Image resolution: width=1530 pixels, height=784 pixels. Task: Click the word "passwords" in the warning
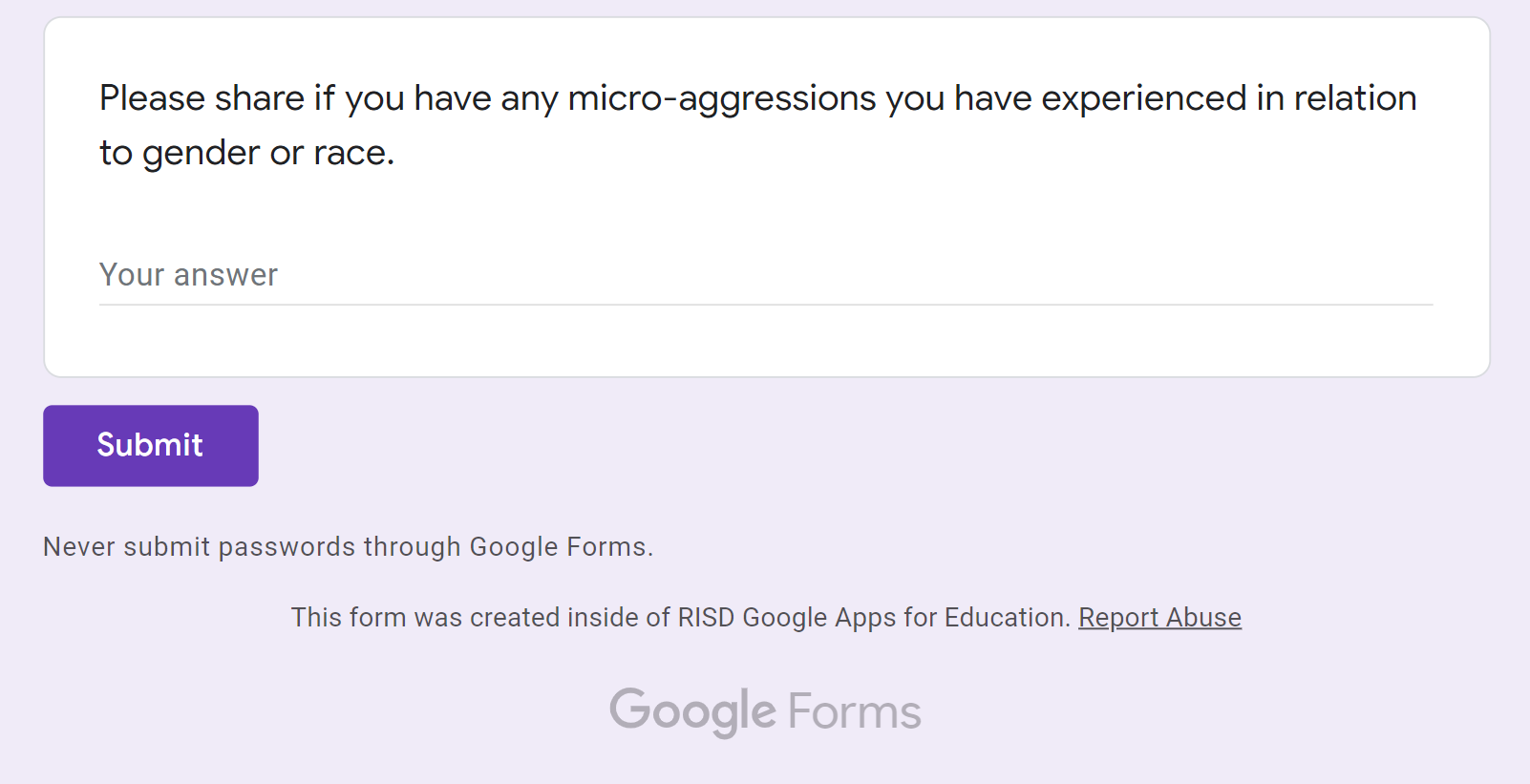point(287,547)
